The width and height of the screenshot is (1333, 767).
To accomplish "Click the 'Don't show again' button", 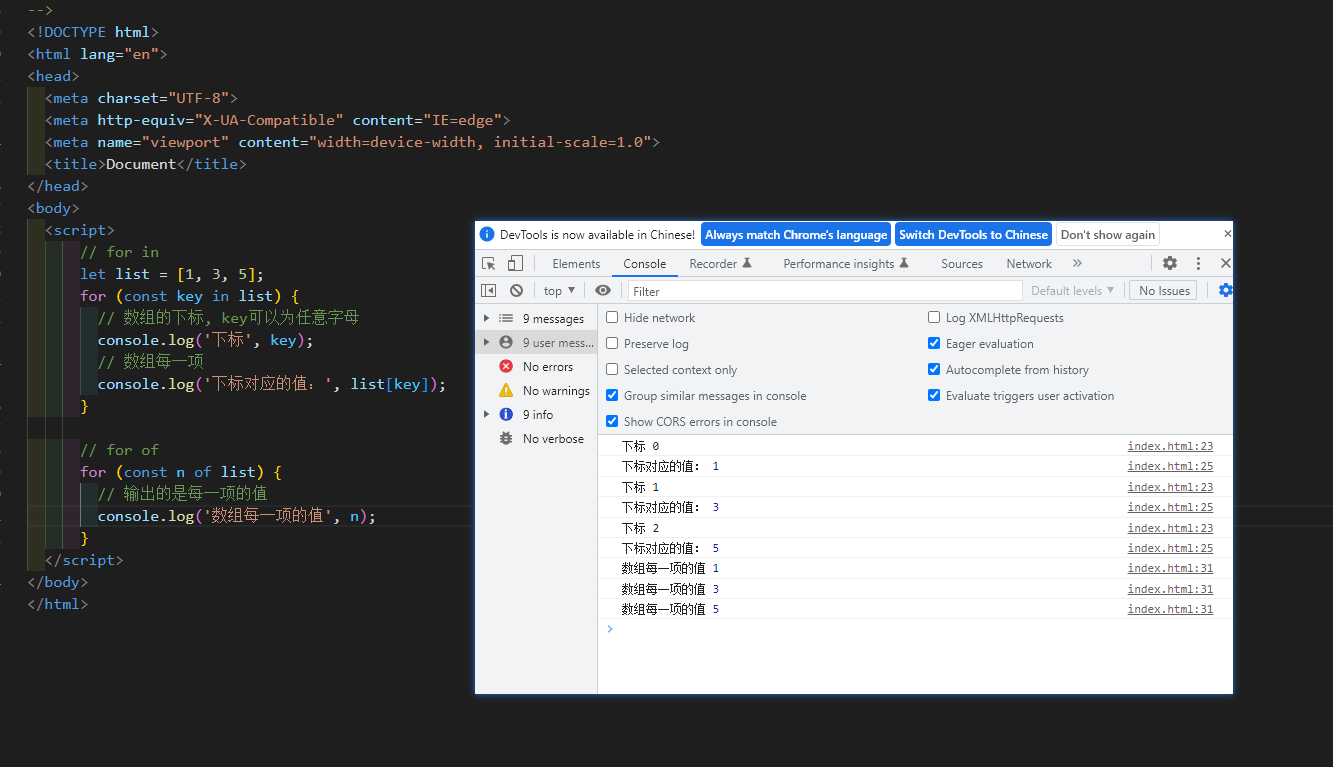I will coord(1108,235).
